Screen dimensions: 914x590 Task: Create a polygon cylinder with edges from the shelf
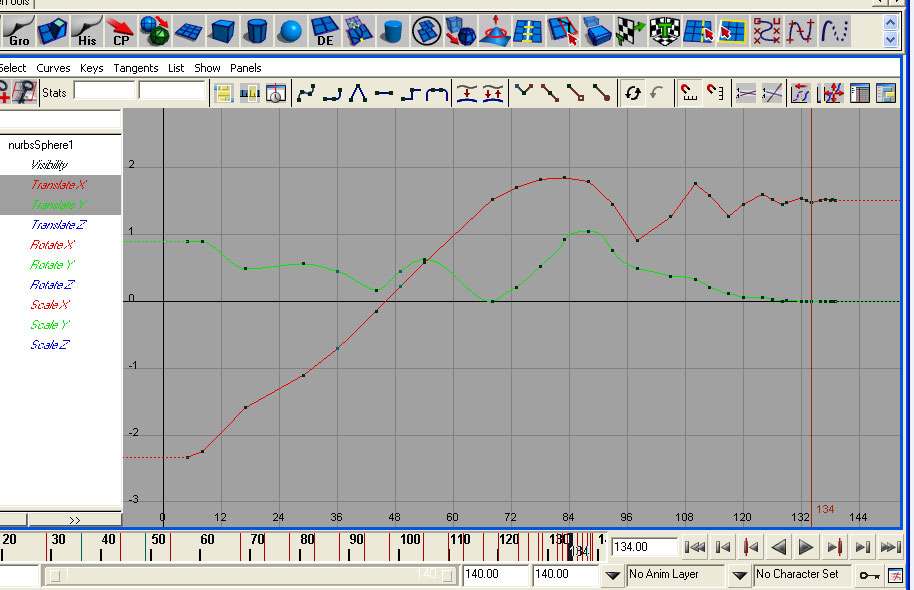[256, 31]
